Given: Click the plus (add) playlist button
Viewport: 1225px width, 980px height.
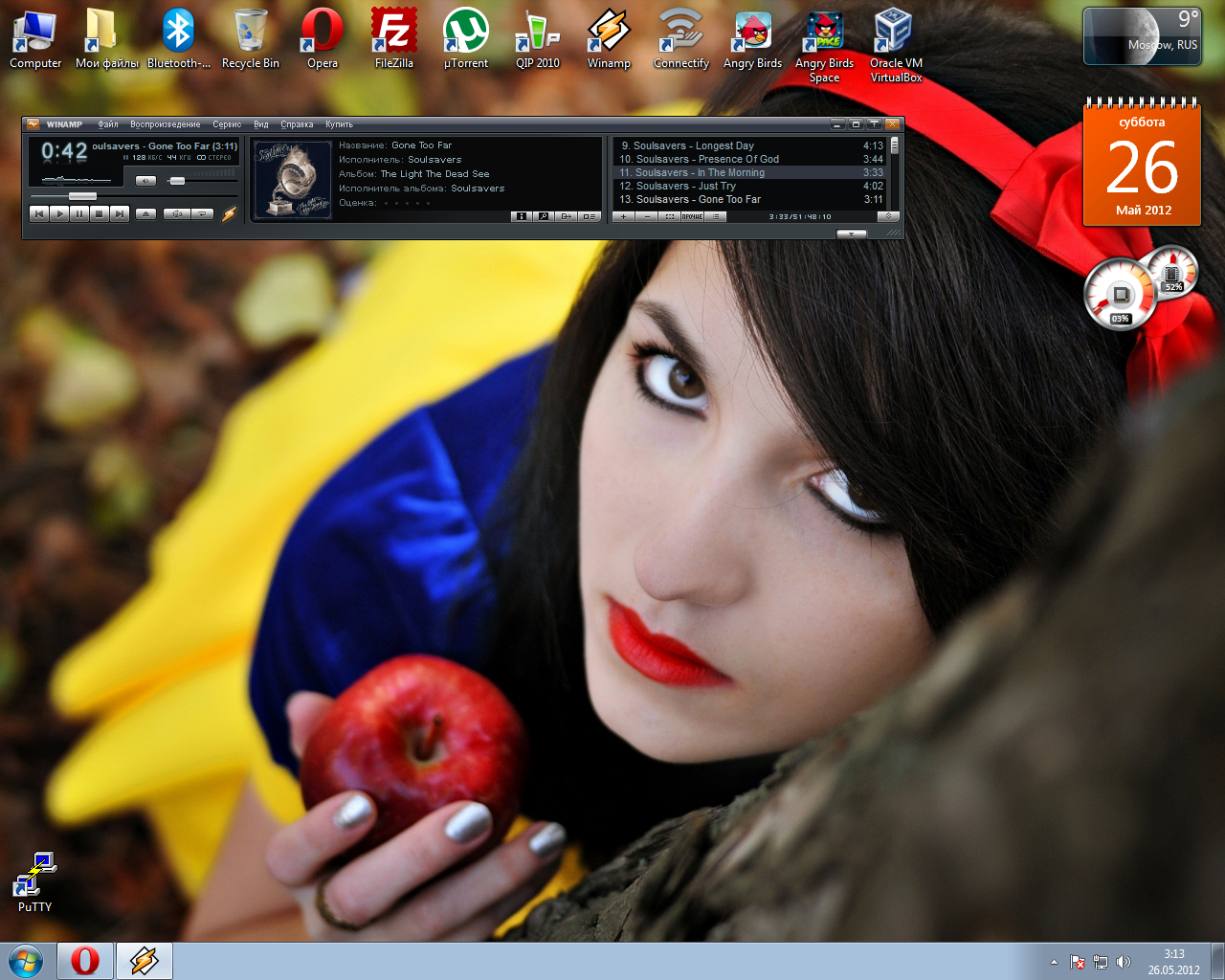Looking at the screenshot, I should (623, 216).
